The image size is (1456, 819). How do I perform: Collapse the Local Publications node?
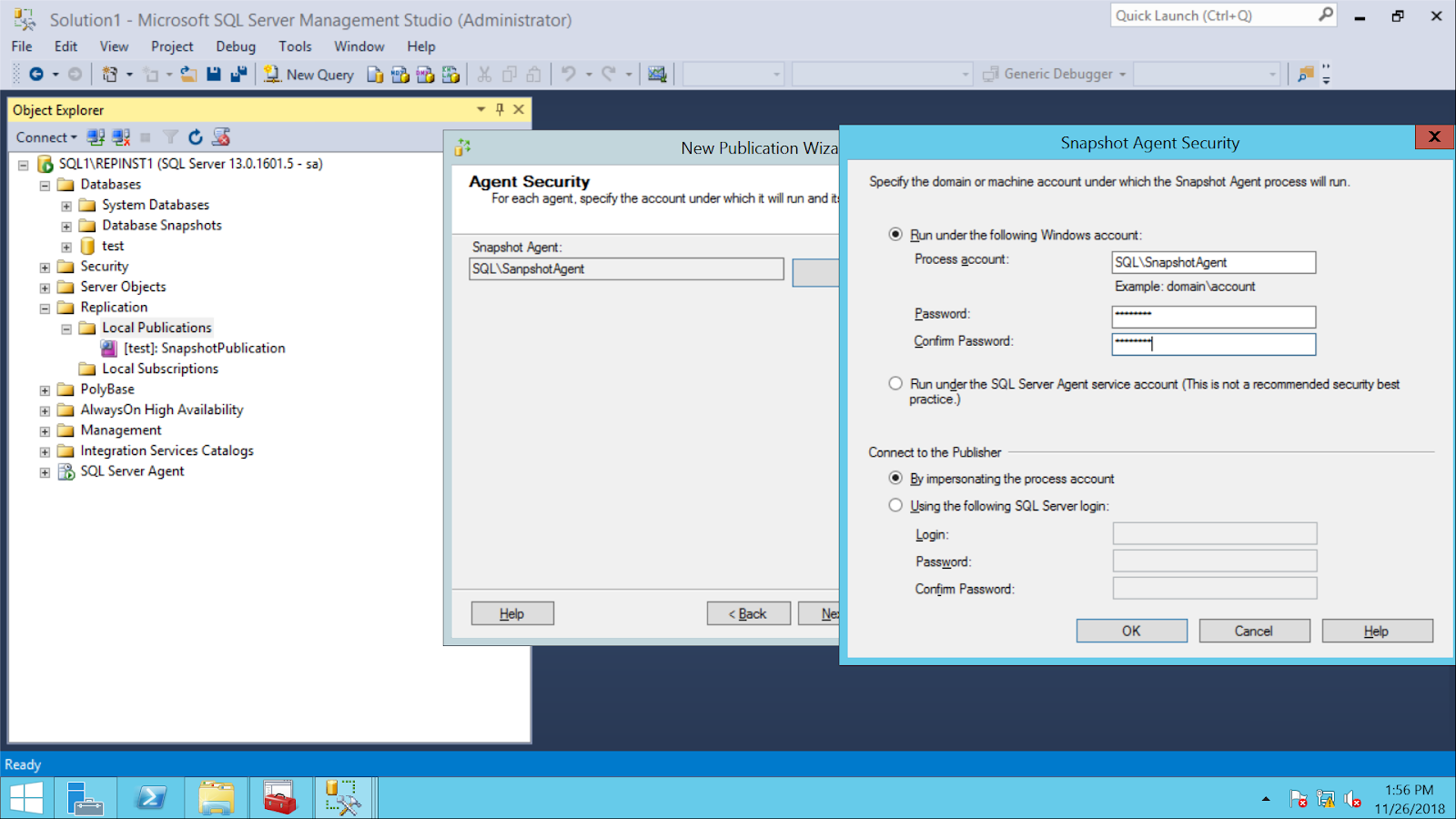(66, 329)
